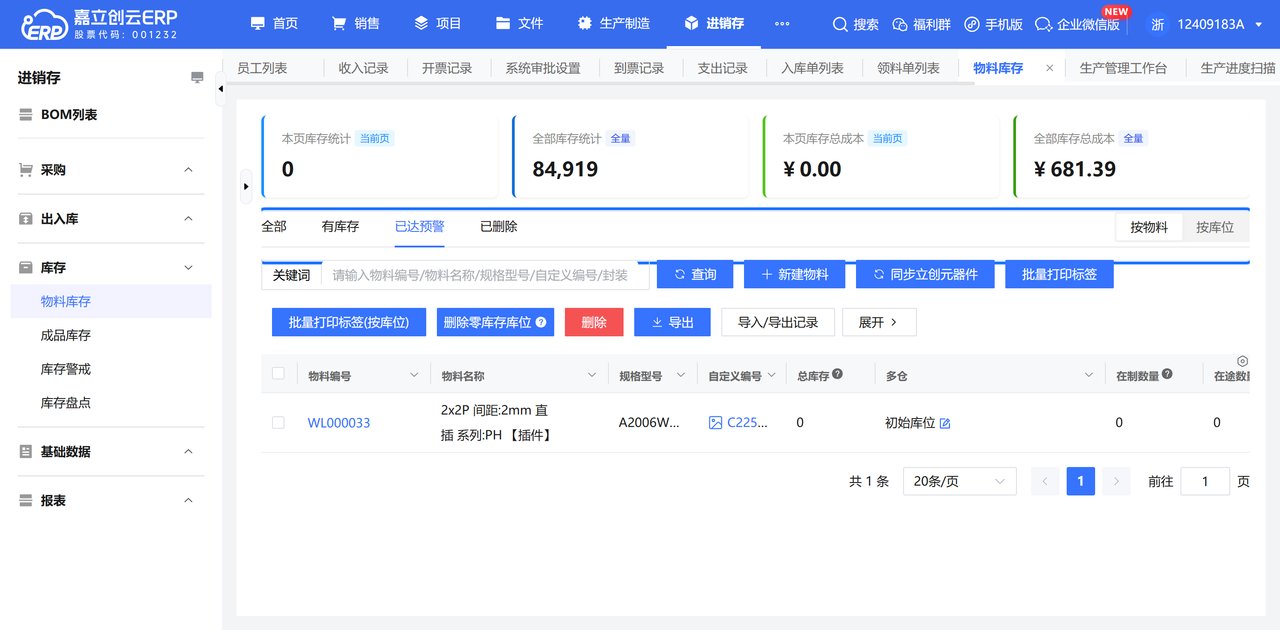This screenshot has height=630, width=1280.
Task: Open the 销售 top menu
Action: click(x=356, y=24)
